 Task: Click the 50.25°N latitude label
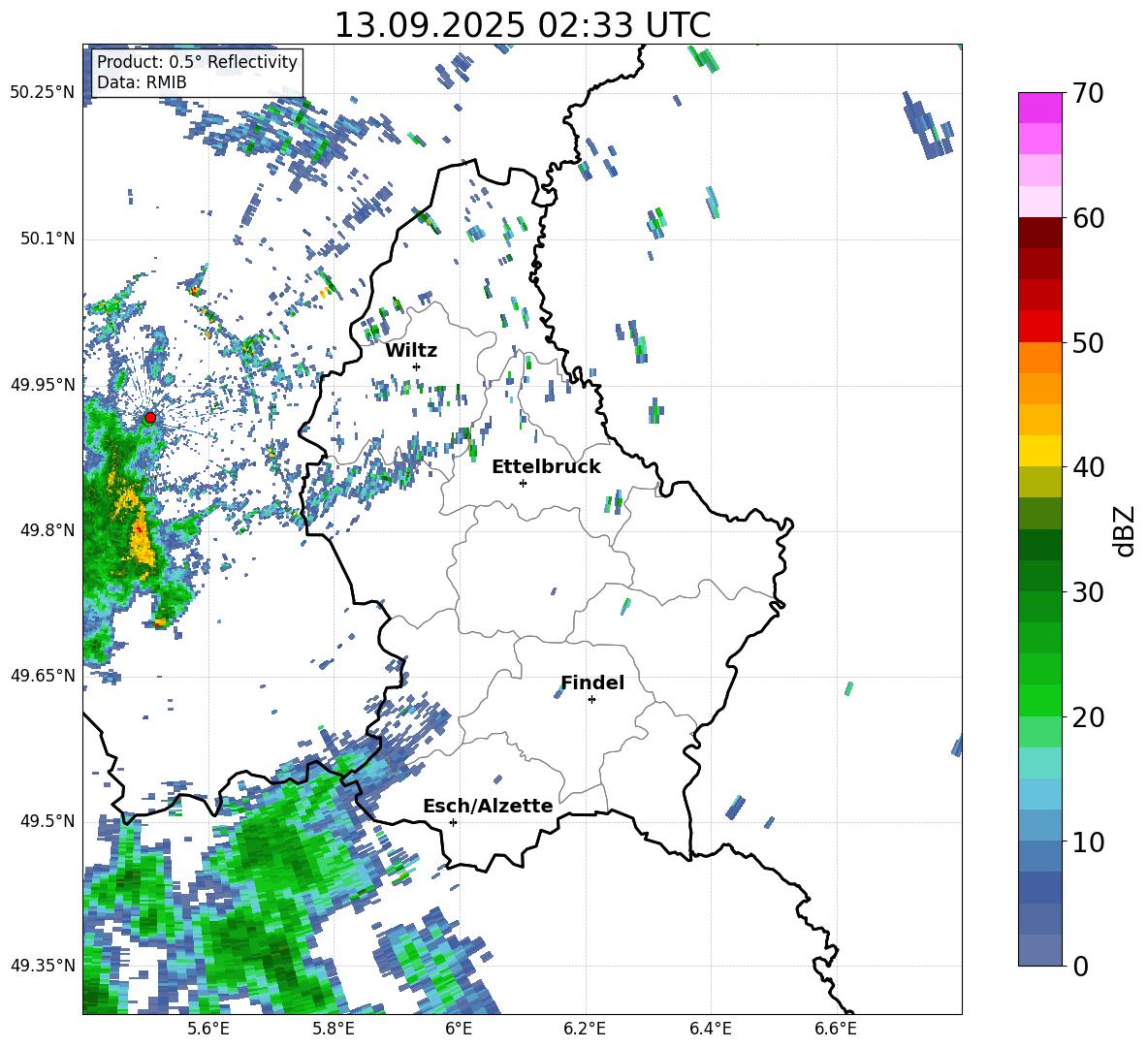click(43, 93)
